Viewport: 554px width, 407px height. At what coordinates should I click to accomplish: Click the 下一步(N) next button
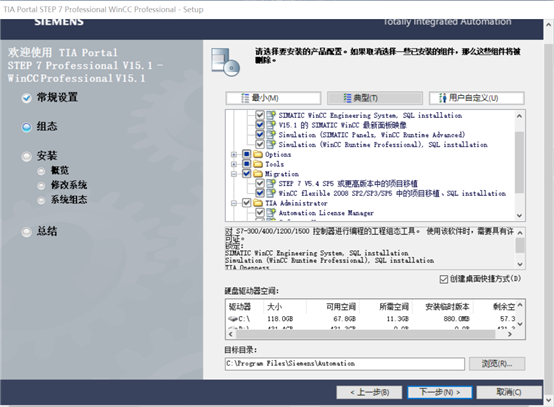tap(440, 392)
